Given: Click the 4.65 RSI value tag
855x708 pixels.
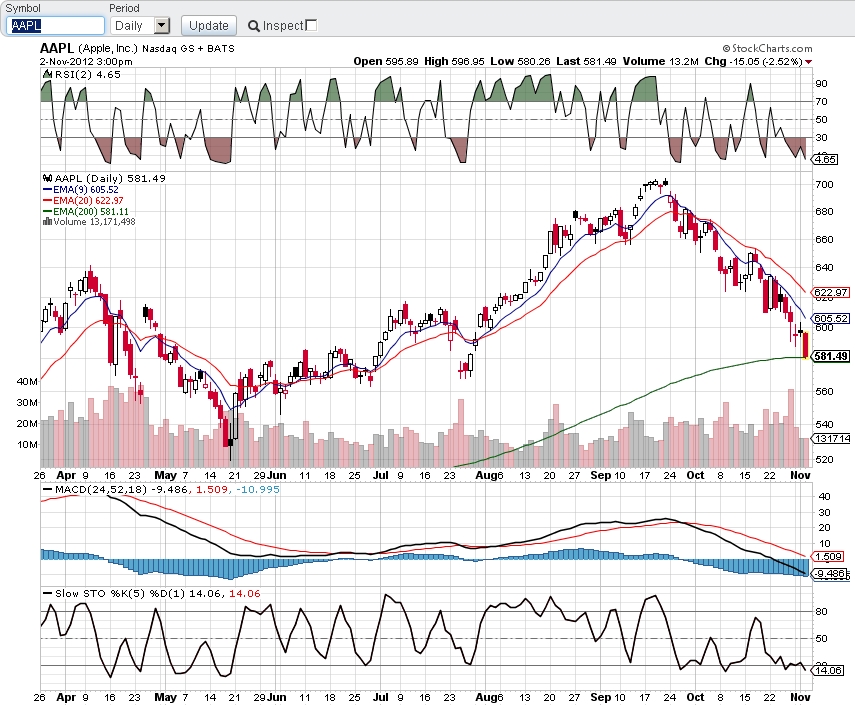Looking at the screenshot, I should tap(825, 159).
